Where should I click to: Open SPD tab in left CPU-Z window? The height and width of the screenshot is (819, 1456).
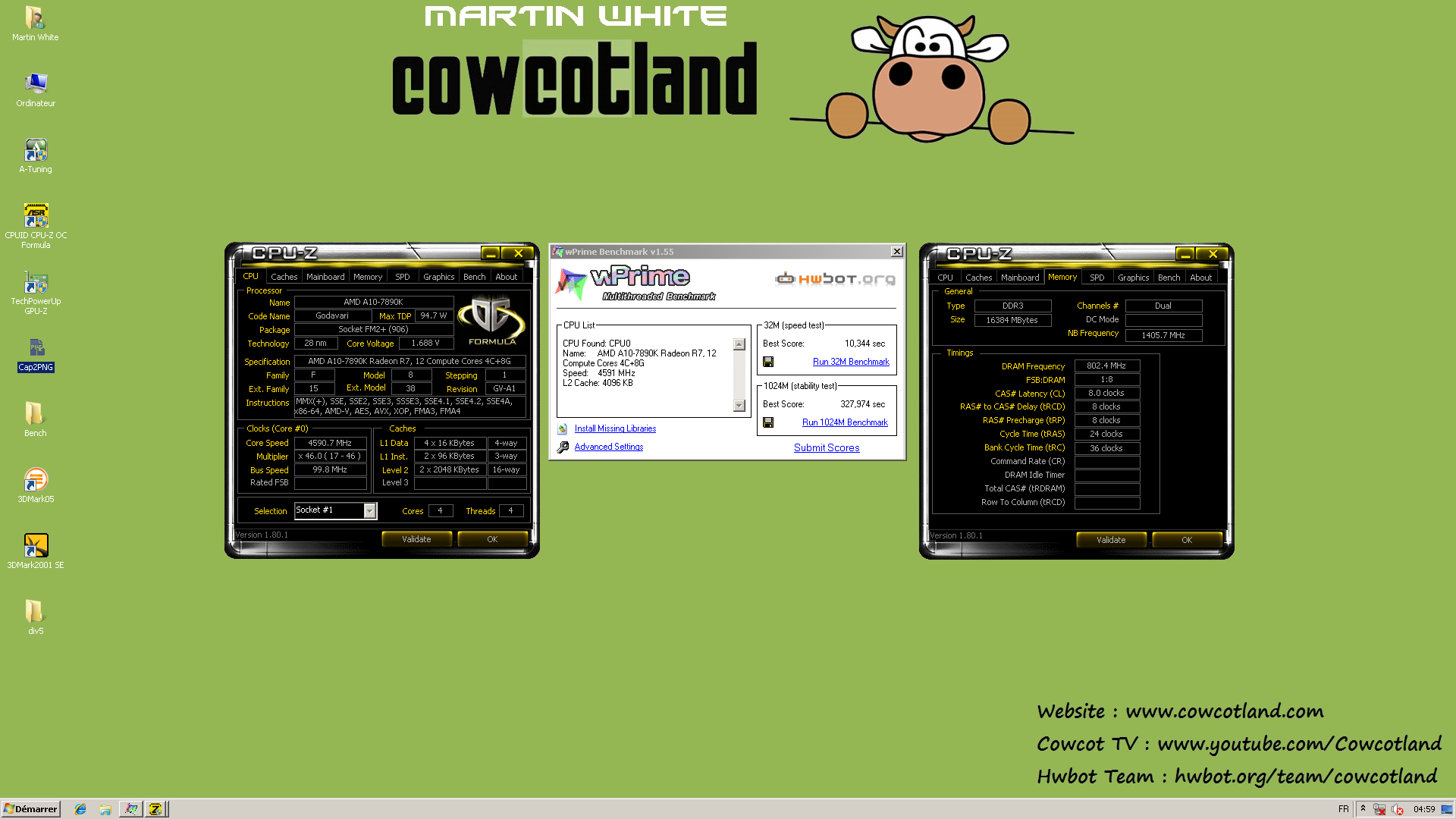[402, 278]
